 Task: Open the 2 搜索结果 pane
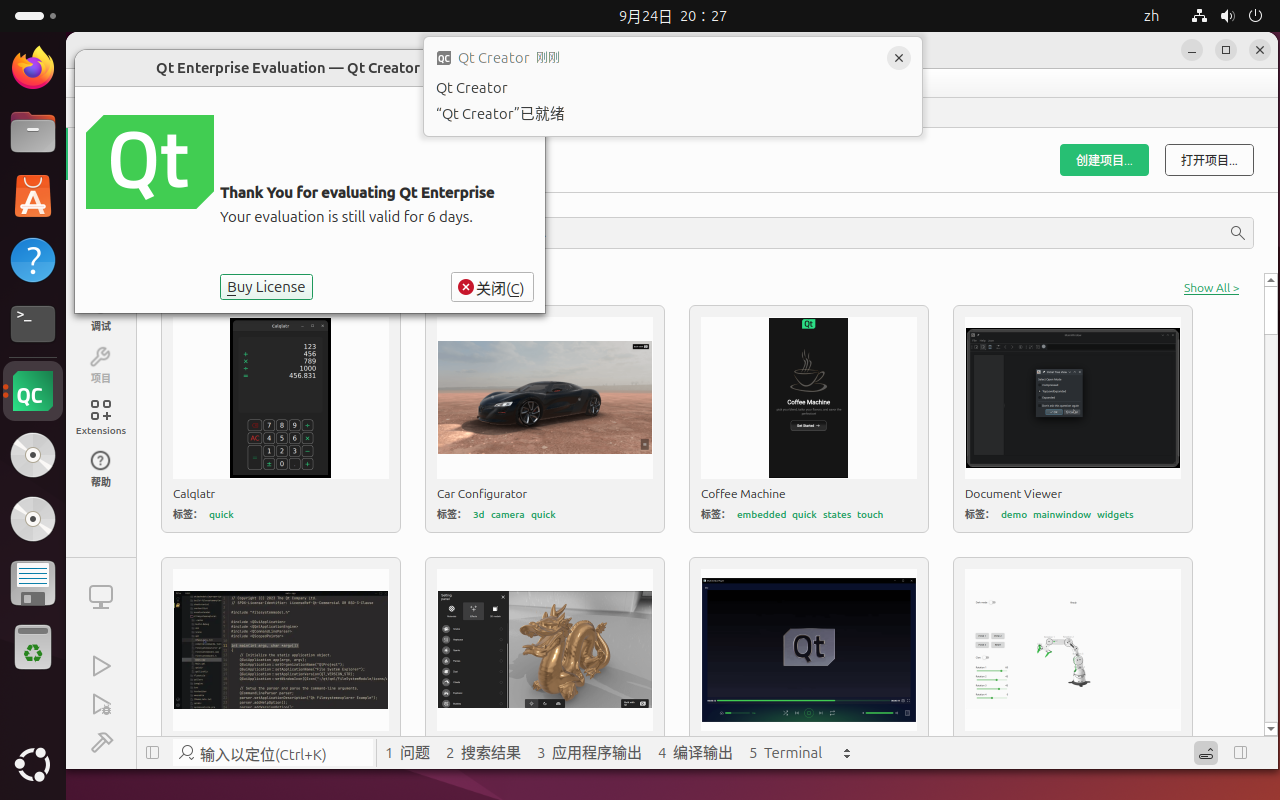coord(484,753)
